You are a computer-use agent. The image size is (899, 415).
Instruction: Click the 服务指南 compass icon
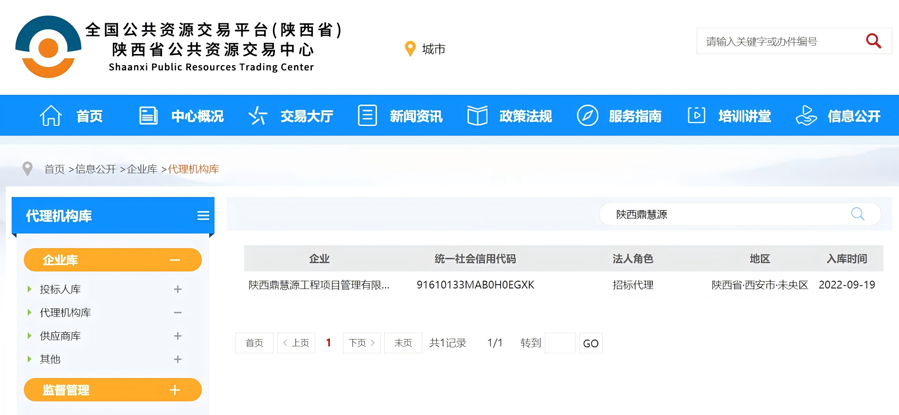[x=587, y=116]
